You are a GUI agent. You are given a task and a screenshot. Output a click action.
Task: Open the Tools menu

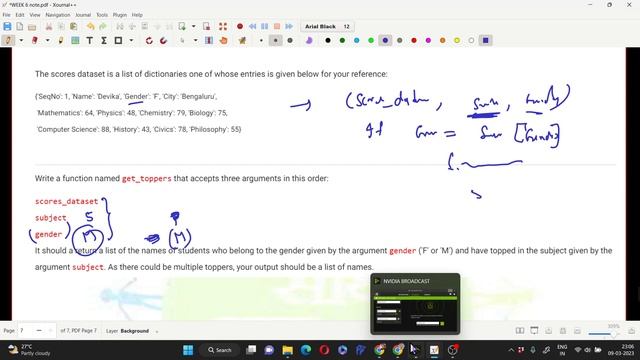tap(102, 15)
